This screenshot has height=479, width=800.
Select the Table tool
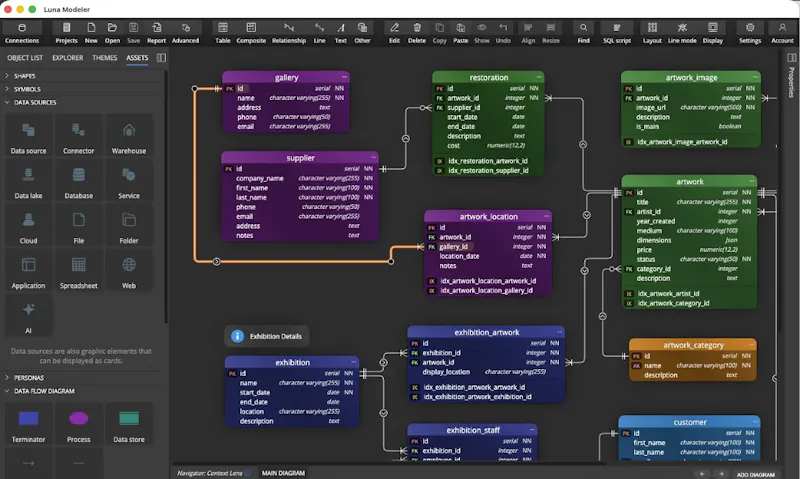(x=222, y=33)
